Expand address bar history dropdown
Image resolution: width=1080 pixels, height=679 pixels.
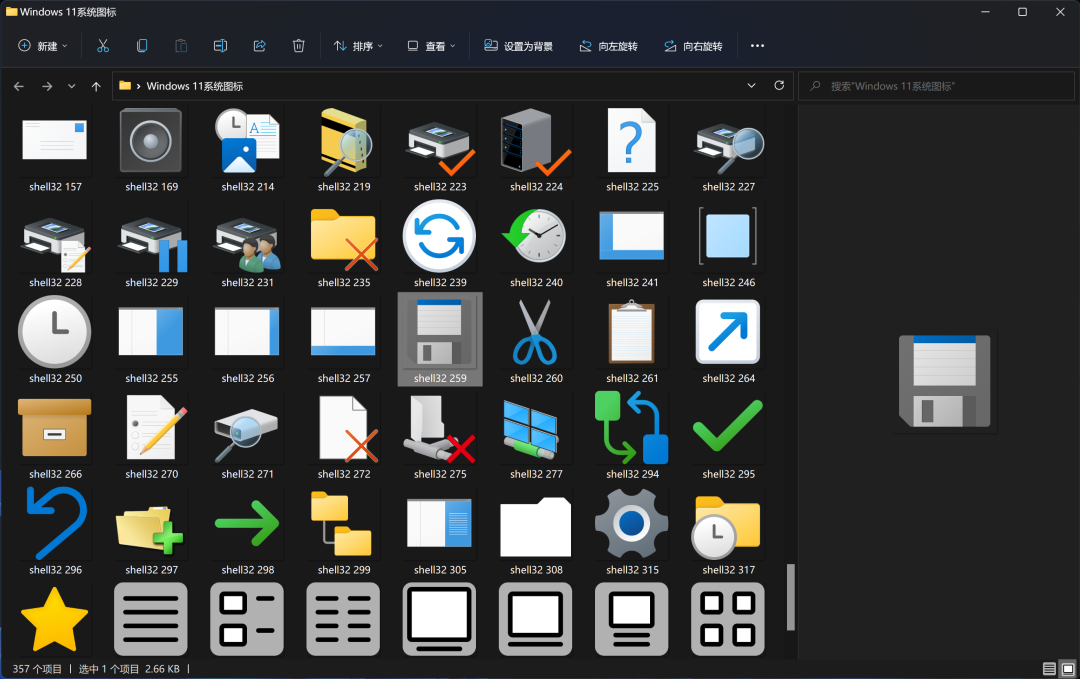click(751, 85)
